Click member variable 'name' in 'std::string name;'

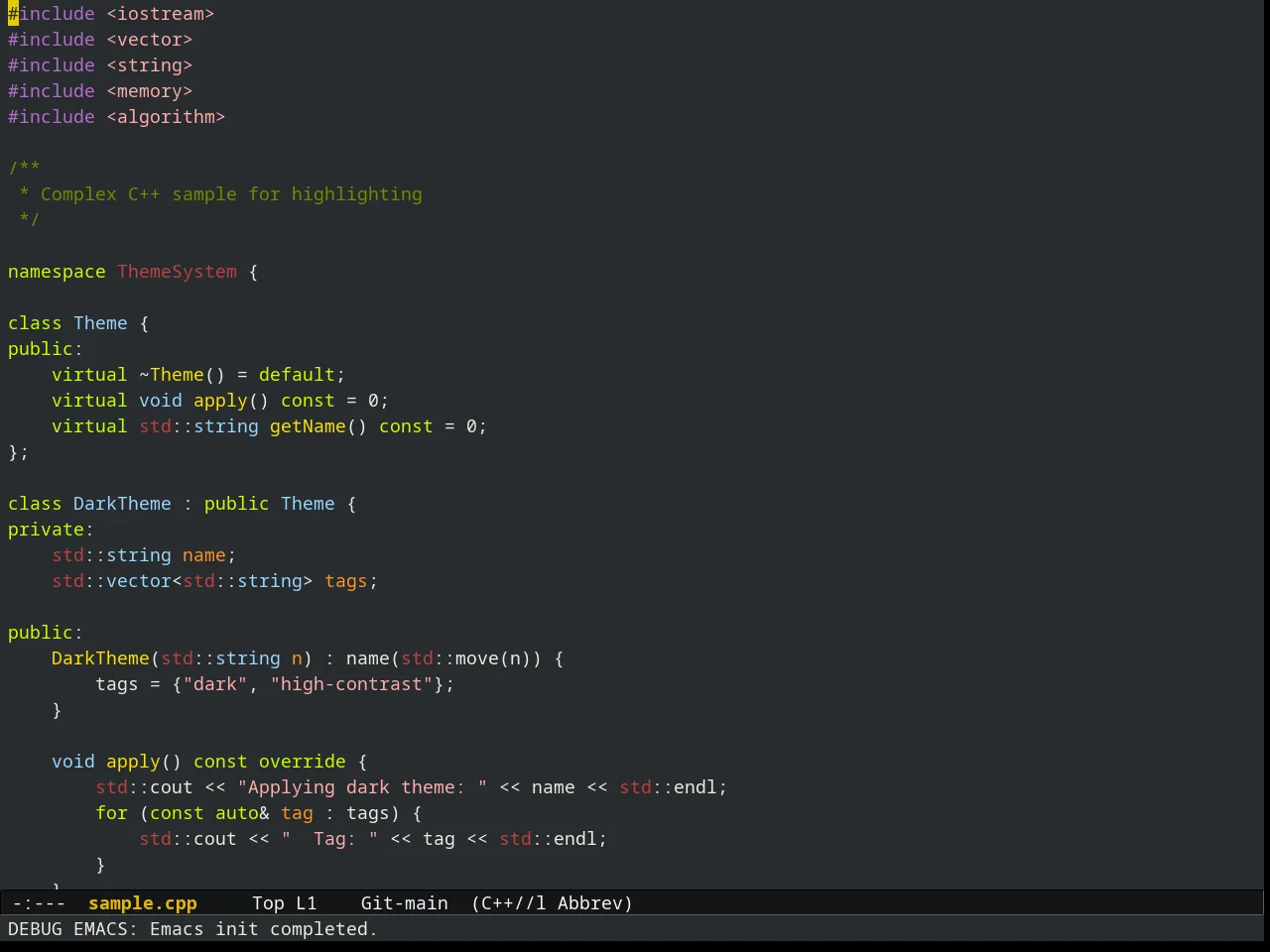(203, 555)
